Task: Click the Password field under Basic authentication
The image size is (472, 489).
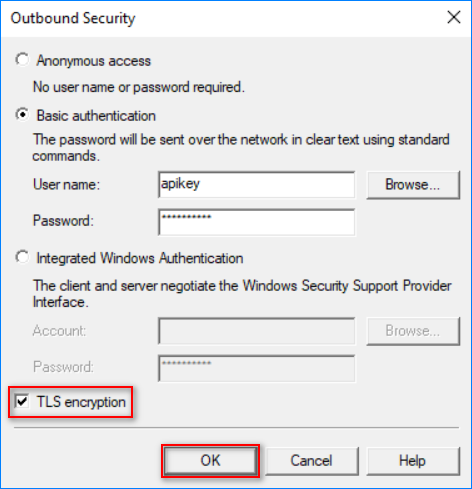Action: click(x=257, y=222)
